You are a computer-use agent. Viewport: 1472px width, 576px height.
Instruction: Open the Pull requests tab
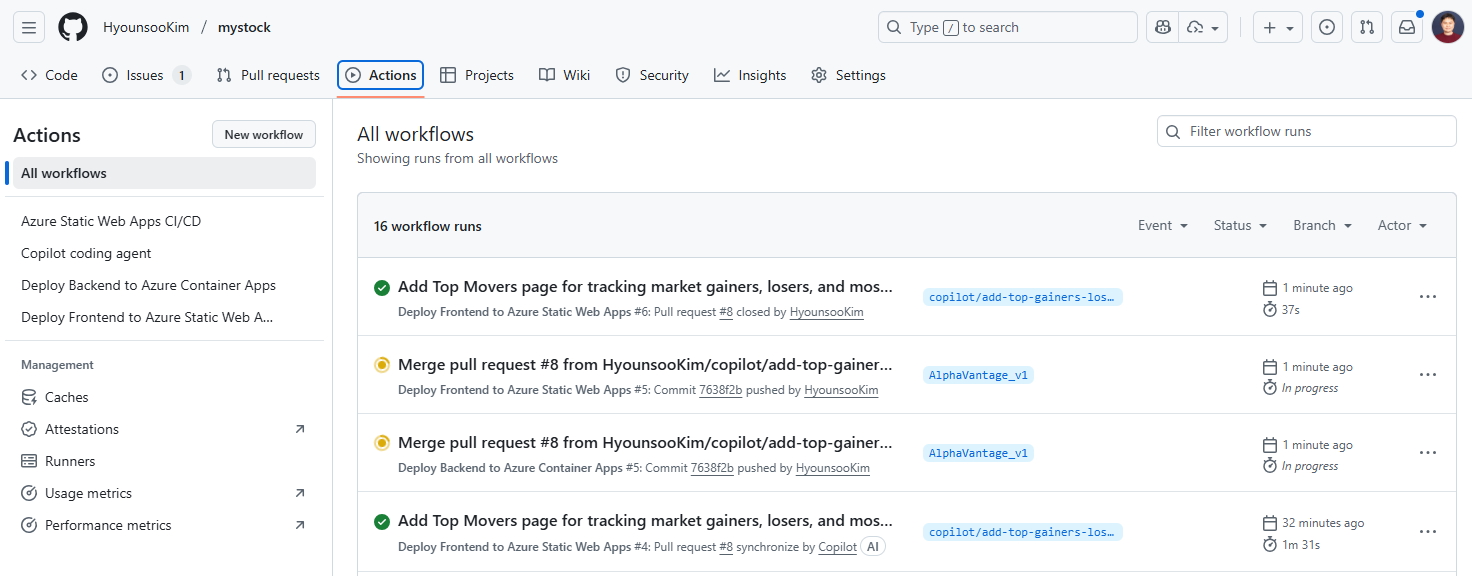tap(268, 75)
